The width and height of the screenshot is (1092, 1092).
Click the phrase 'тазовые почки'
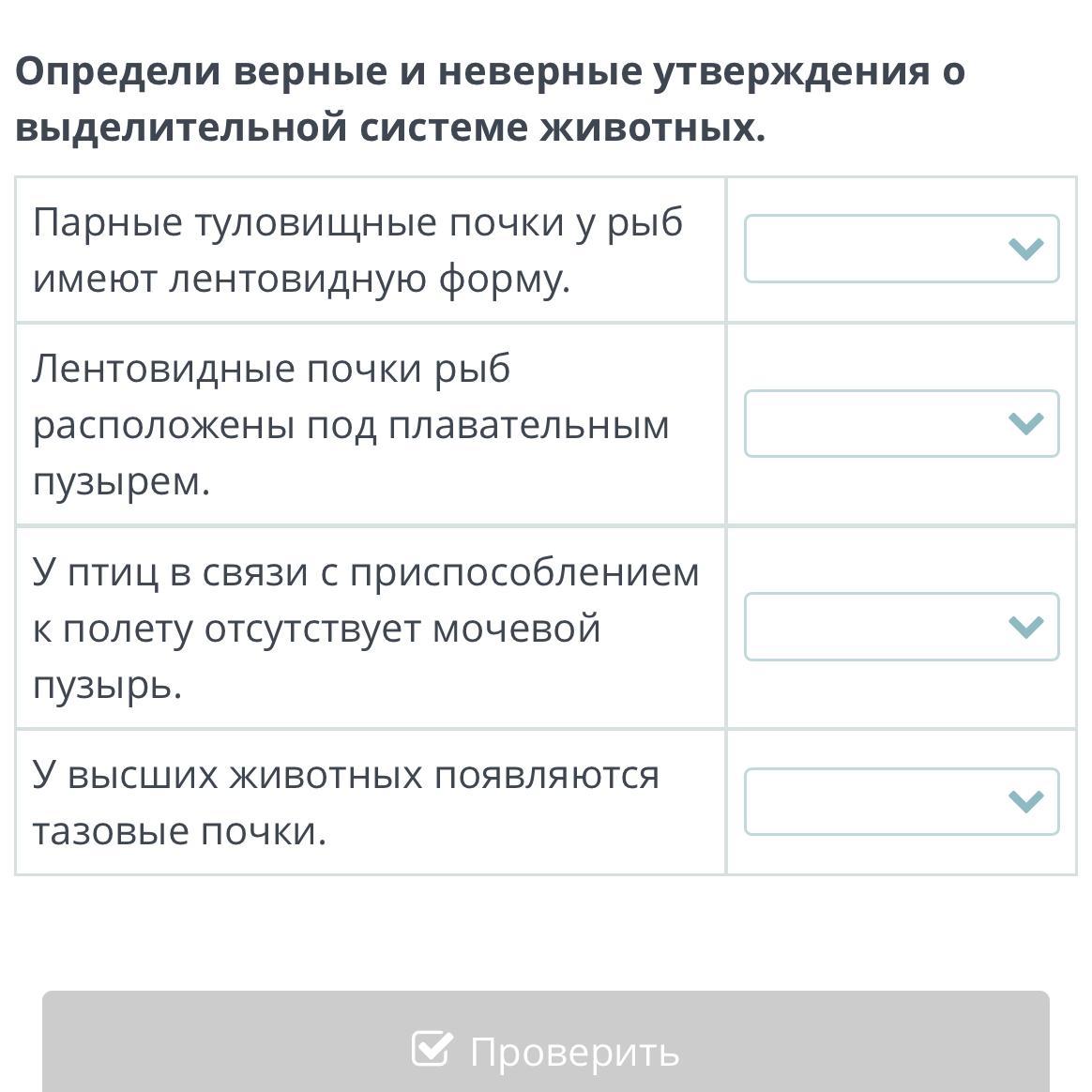178,831
